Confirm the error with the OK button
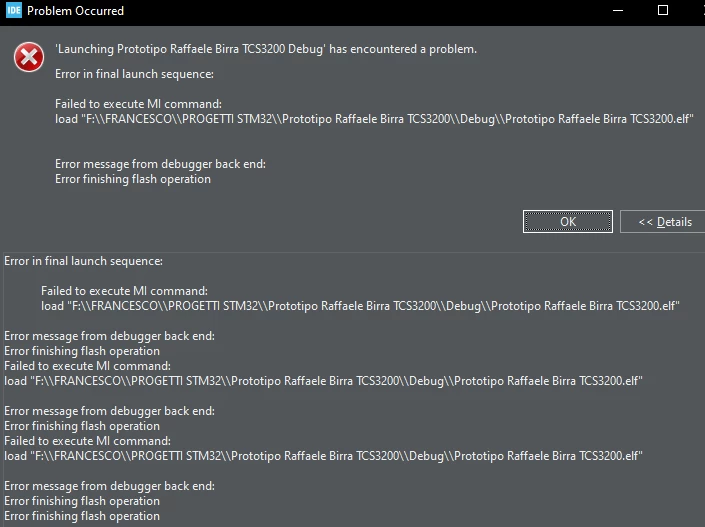 point(567,222)
